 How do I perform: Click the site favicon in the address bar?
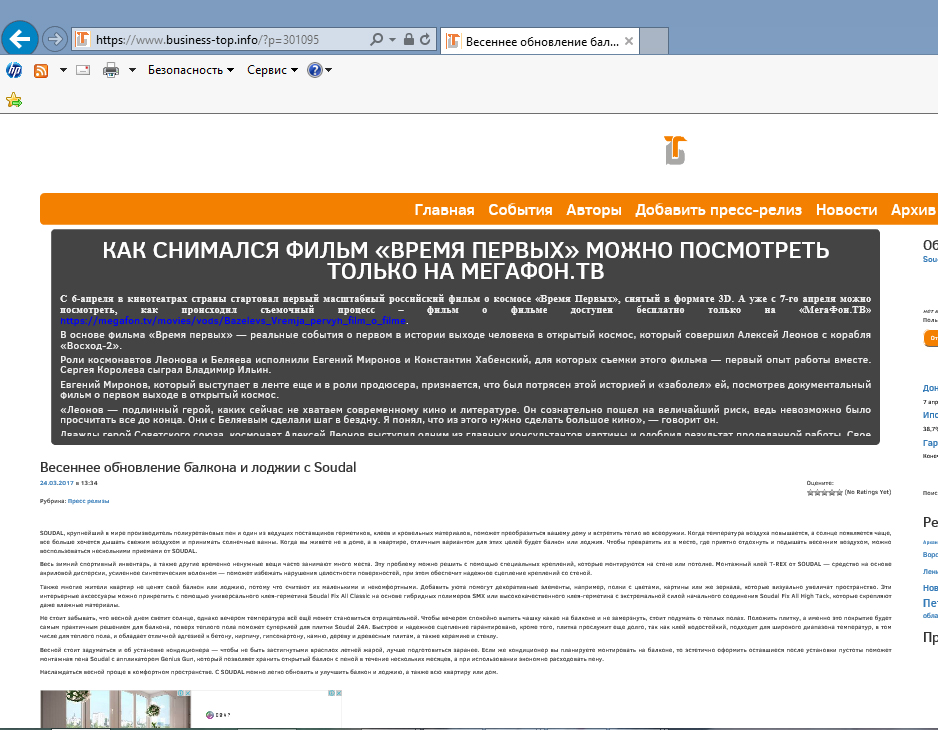(83, 39)
